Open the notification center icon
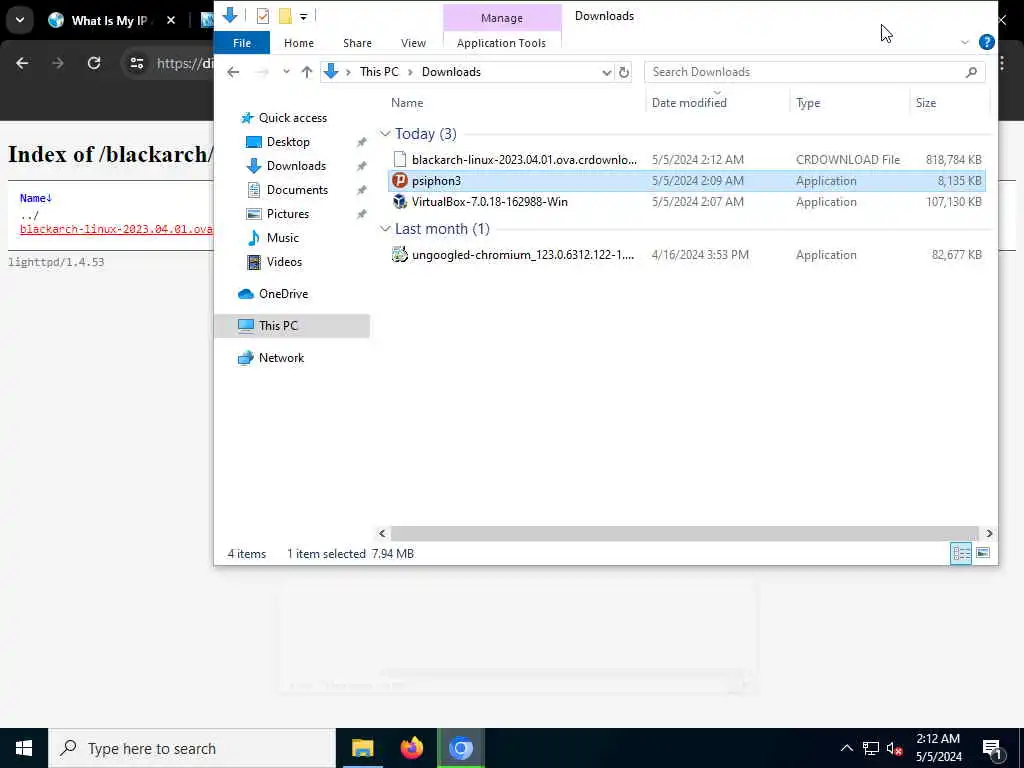The height and width of the screenshot is (768, 1024). pyautogui.click(x=993, y=749)
